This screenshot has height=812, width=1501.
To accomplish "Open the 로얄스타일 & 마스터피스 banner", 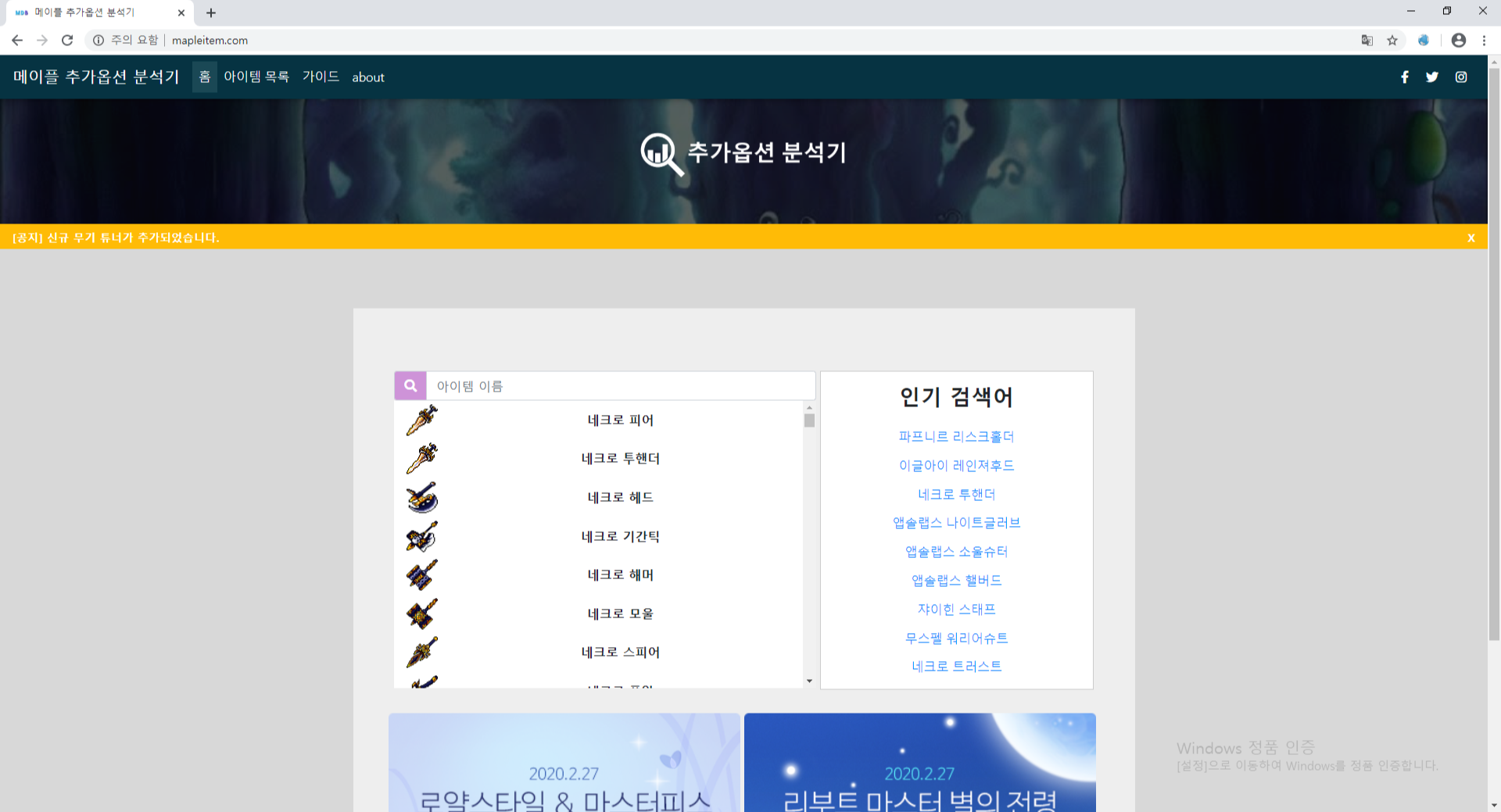I will pyautogui.click(x=564, y=763).
